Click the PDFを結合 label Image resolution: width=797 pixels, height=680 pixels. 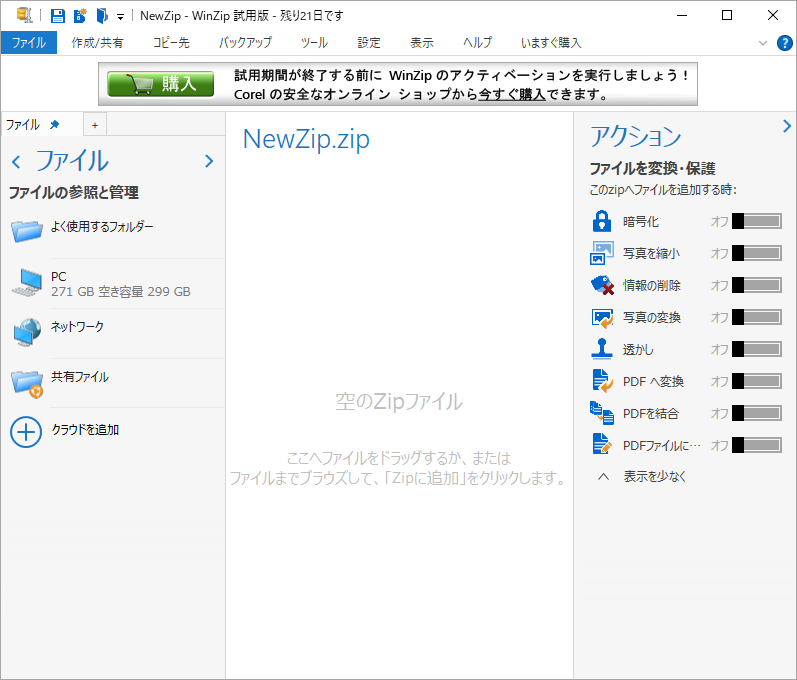(651, 414)
